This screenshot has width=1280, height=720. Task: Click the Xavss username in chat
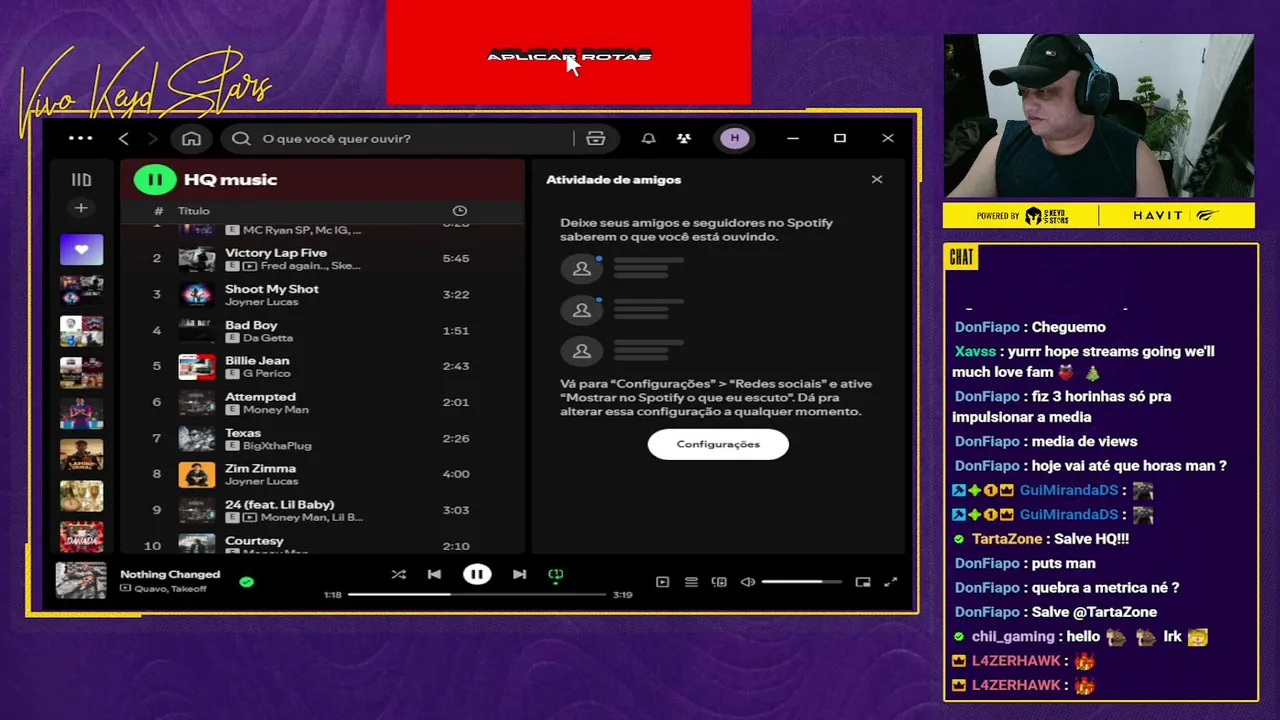tap(975, 351)
